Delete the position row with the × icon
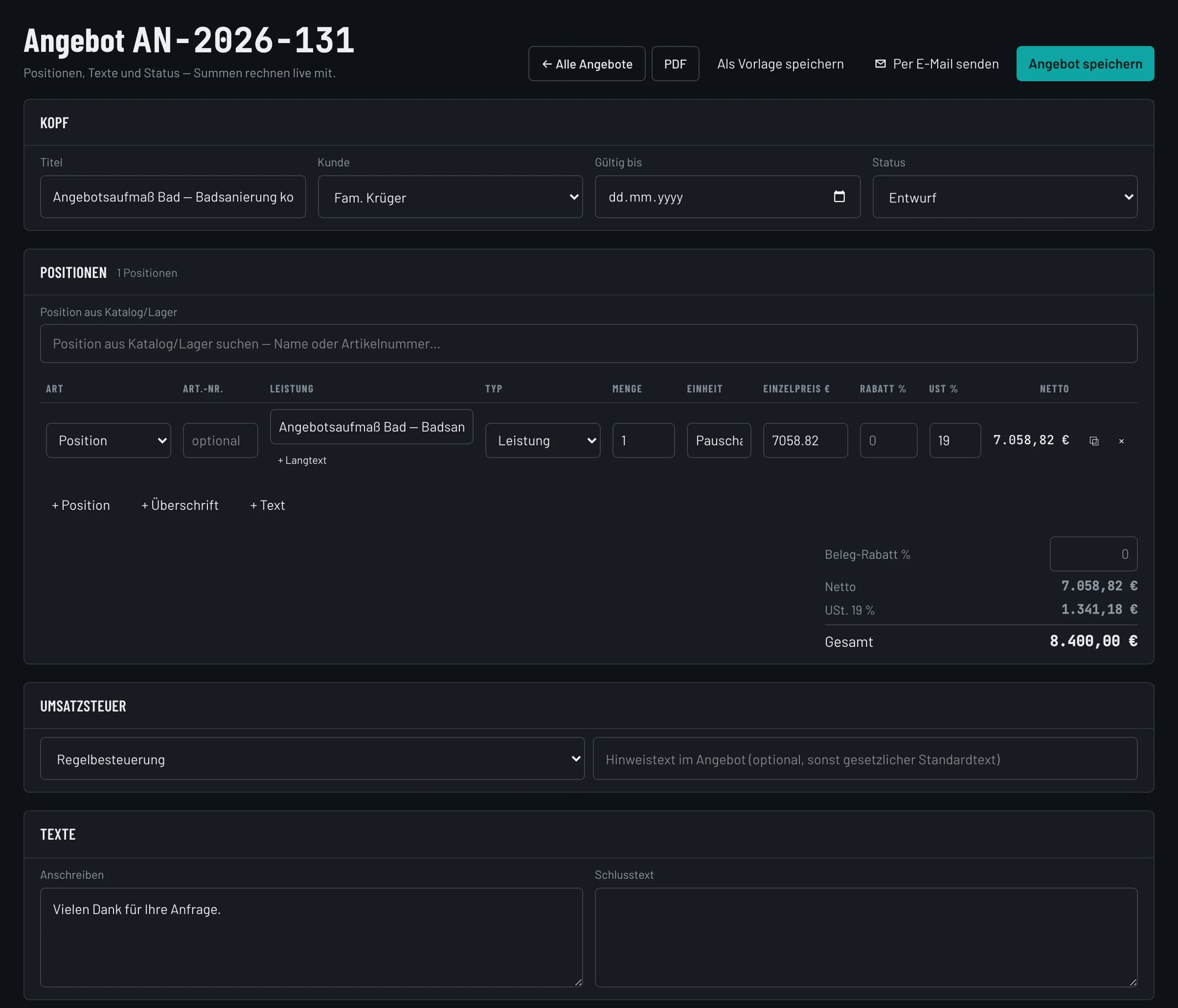 click(1121, 440)
